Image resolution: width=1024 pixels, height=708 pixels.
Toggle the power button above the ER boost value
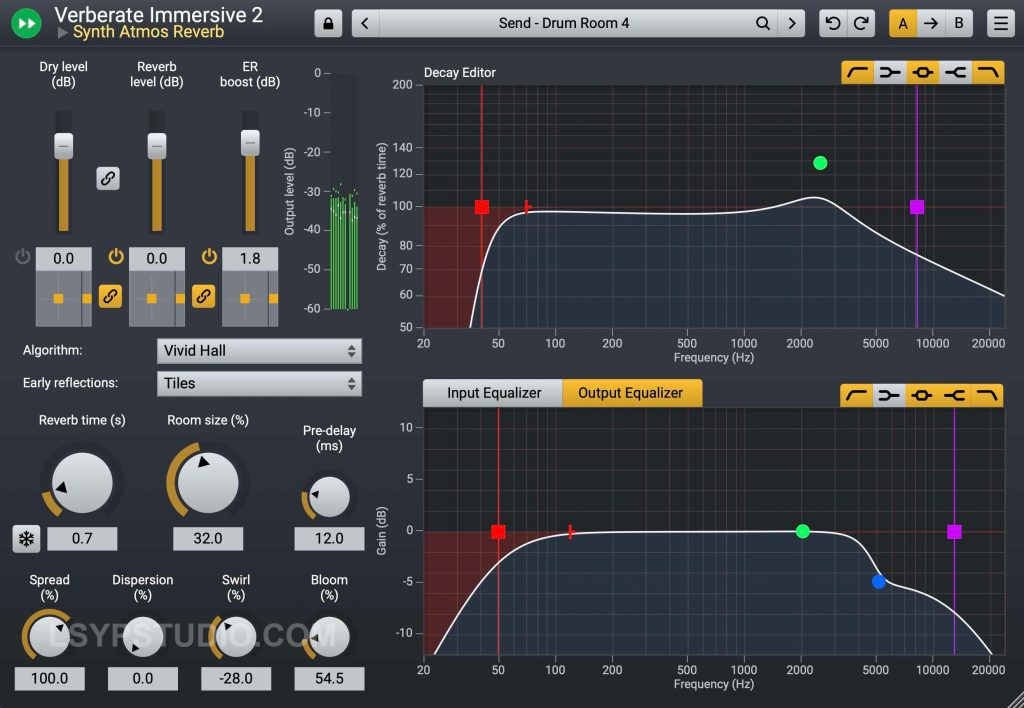click(x=210, y=256)
